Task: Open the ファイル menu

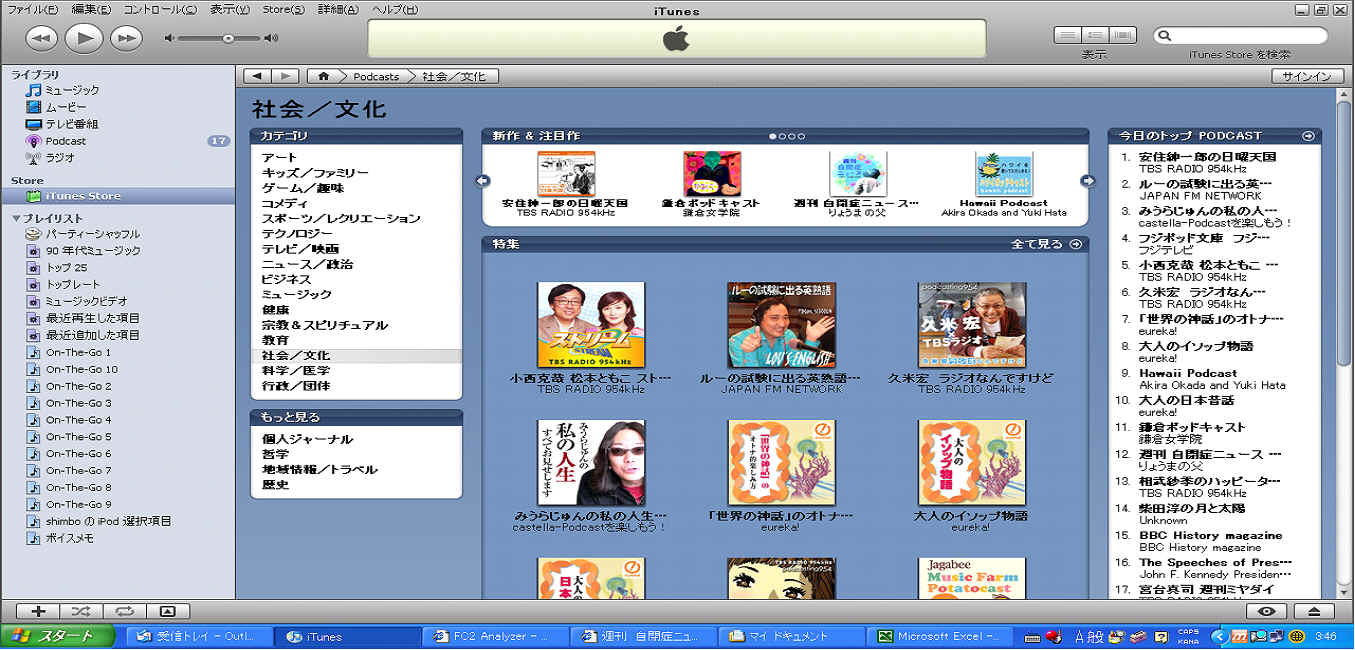Action: click(33, 9)
